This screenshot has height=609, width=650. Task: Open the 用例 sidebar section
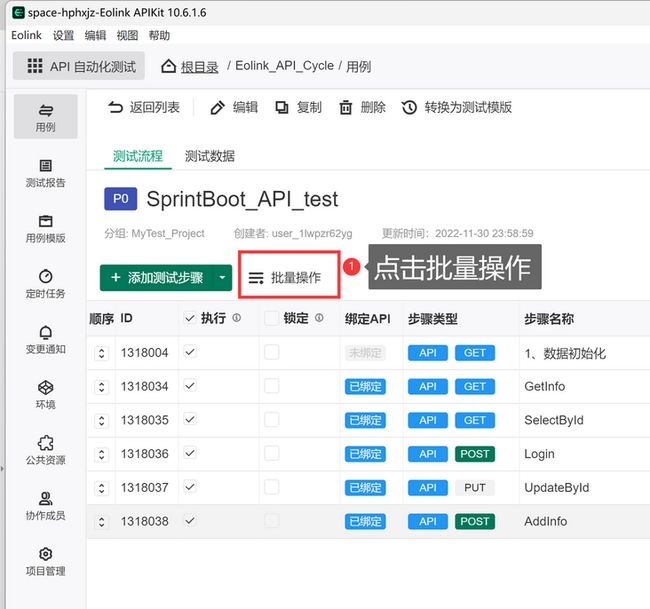point(46,116)
